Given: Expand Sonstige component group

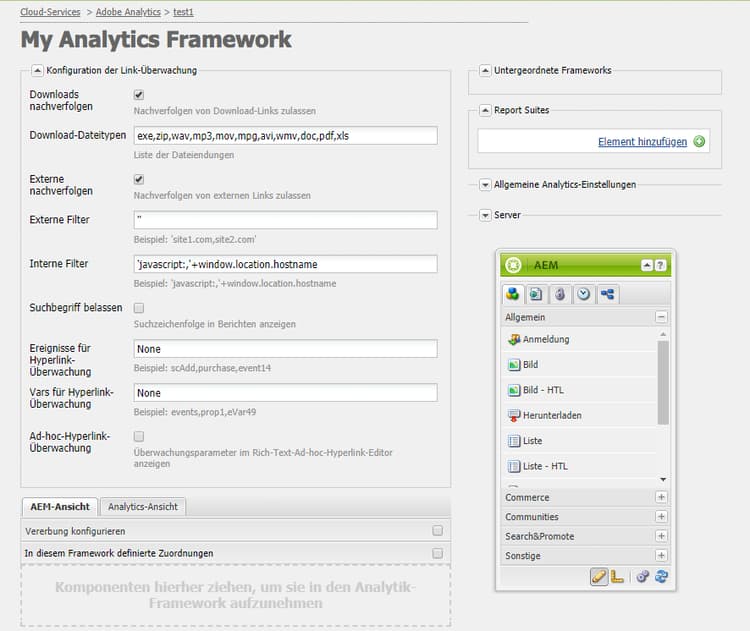Looking at the screenshot, I should click(x=661, y=555).
